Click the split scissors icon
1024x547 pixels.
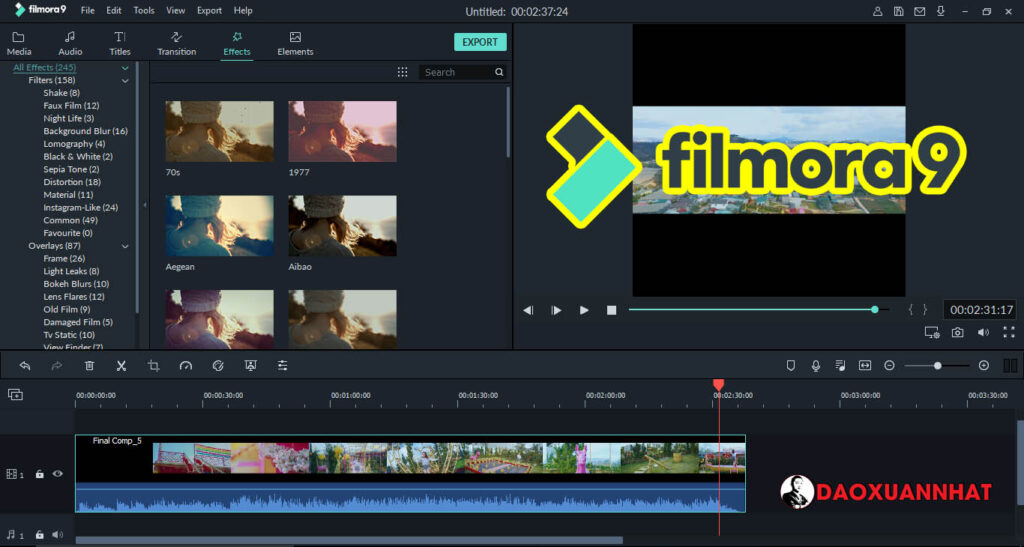[x=121, y=366]
